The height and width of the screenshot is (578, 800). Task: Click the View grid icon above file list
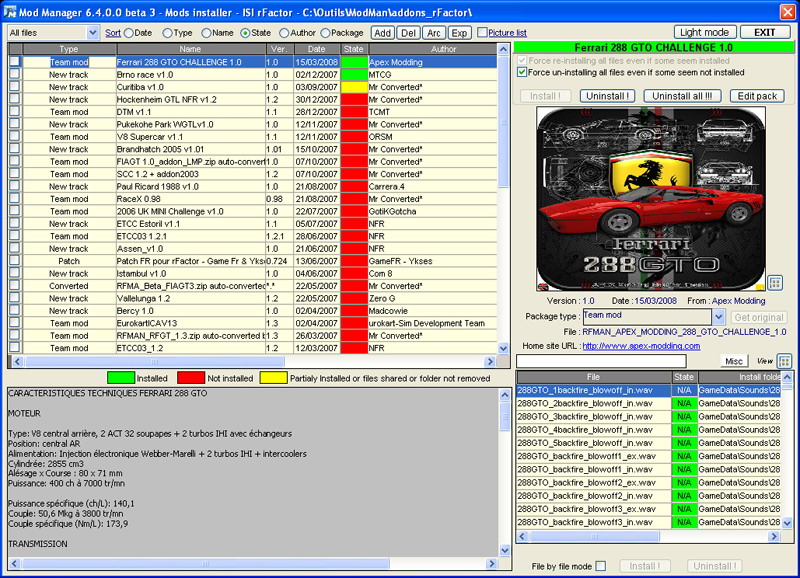(x=784, y=360)
